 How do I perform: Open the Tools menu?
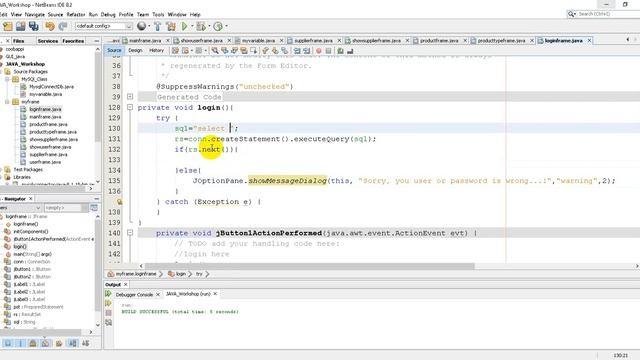pyautogui.click(x=158, y=14)
